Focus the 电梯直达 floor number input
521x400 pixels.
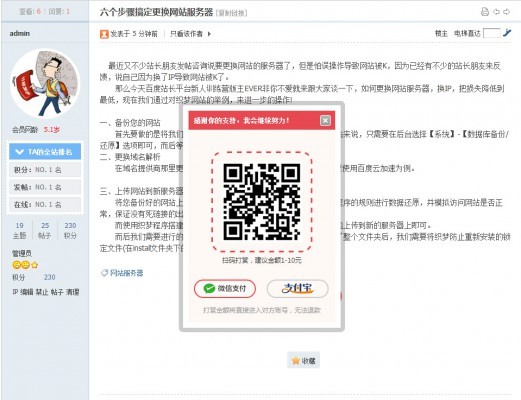click(492, 33)
